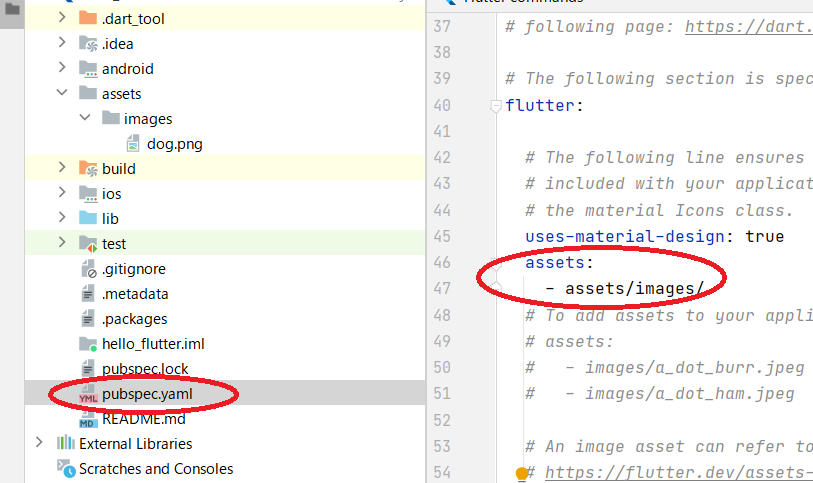The image size is (813, 483).
Task: Collapse the images folder
Action: (x=85, y=118)
